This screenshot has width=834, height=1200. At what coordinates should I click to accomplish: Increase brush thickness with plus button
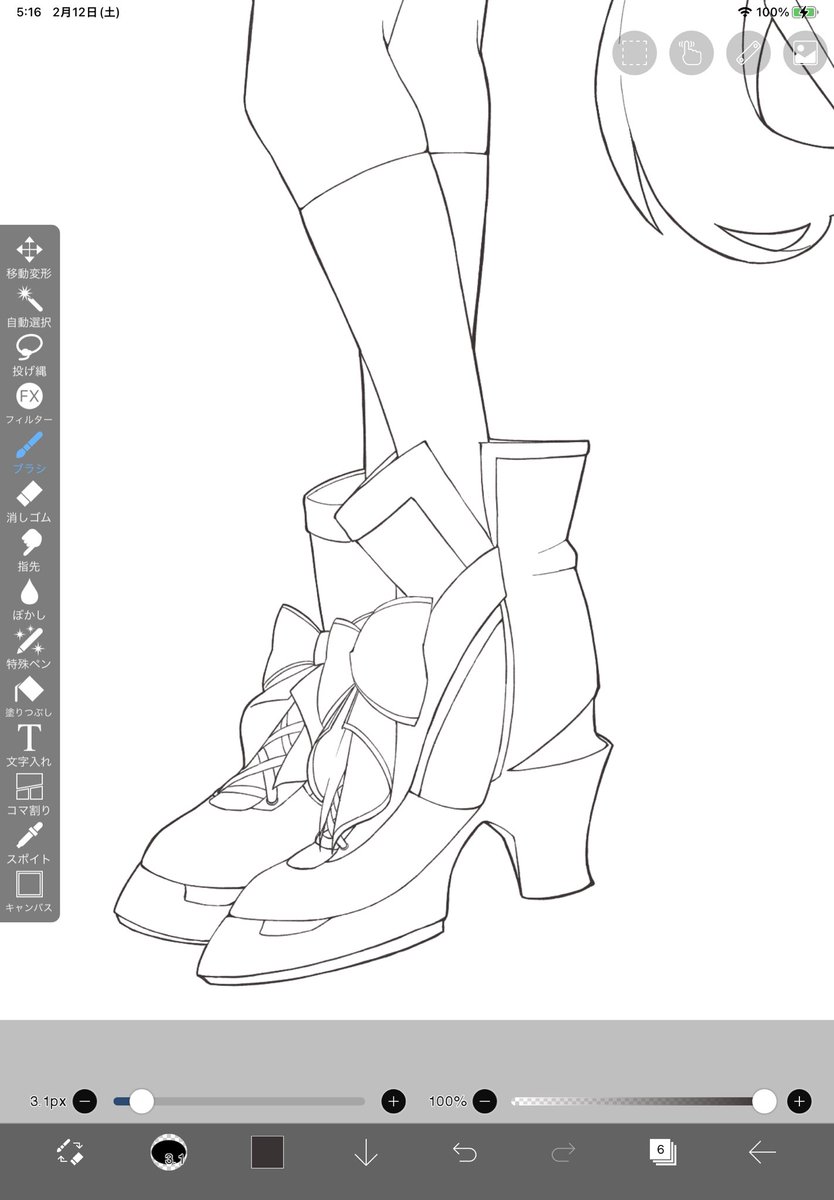pos(394,1101)
